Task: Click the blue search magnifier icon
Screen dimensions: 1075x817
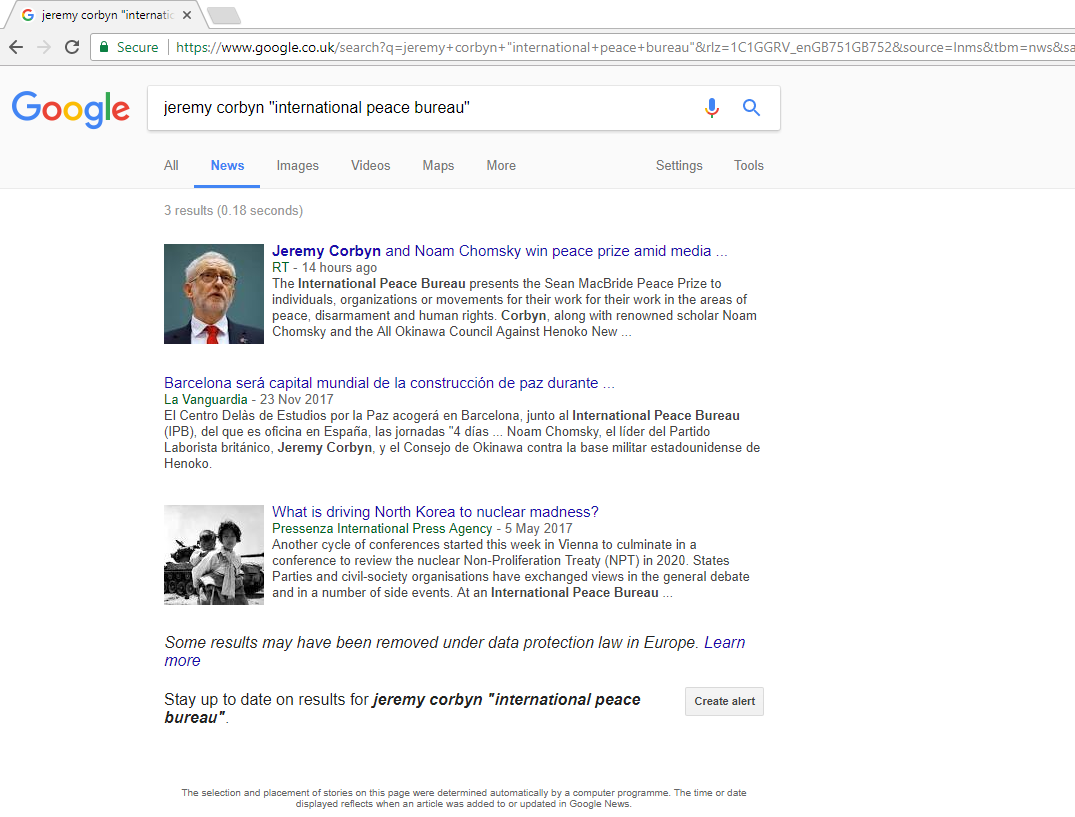Action: pos(751,108)
